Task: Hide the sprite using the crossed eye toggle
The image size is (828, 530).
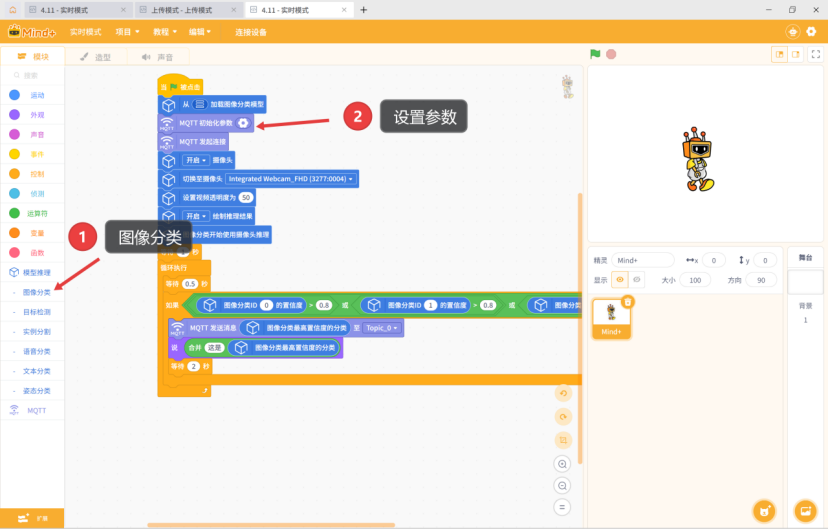Action: pyautogui.click(x=637, y=280)
